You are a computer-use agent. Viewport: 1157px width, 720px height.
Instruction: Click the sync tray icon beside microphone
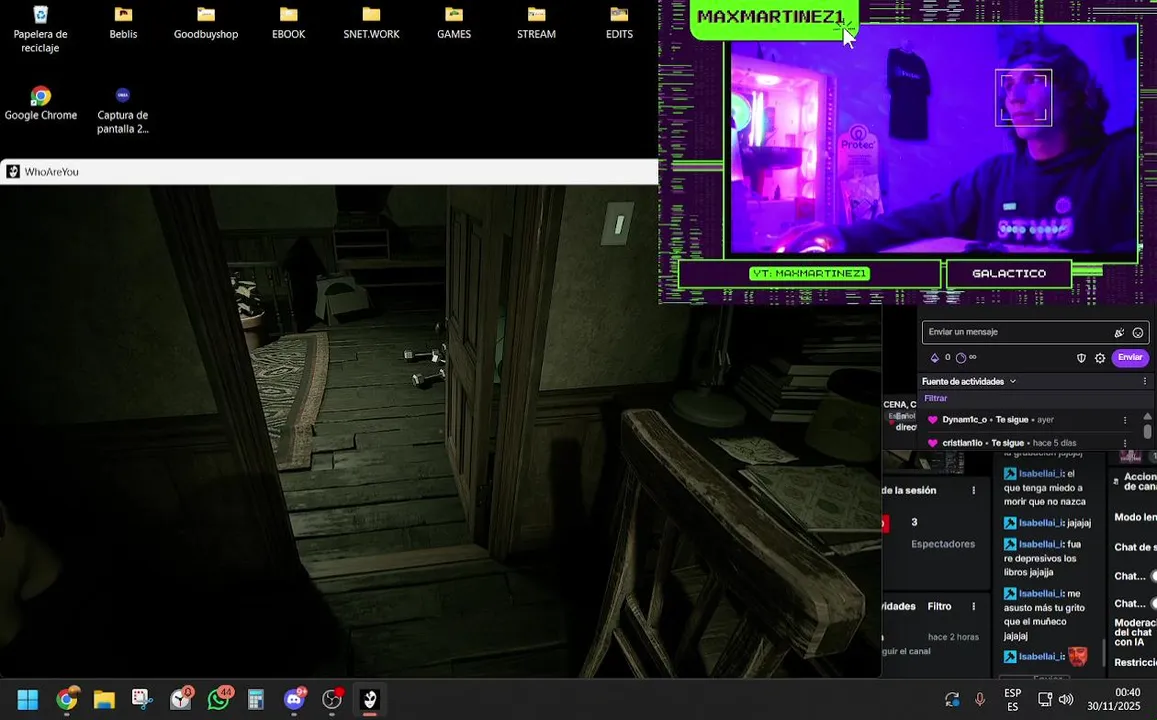952,699
